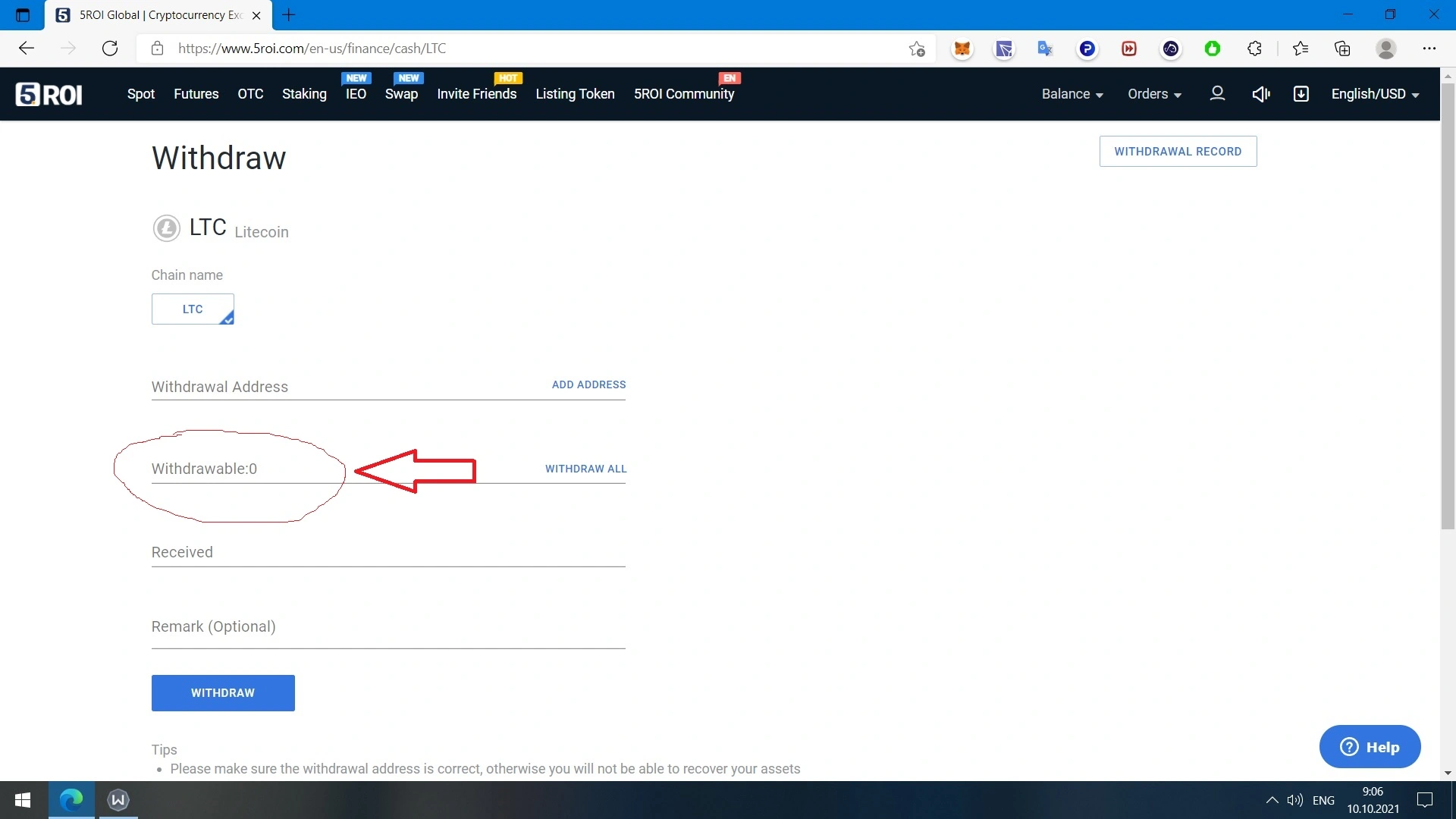Click the Add Address link
1456x819 pixels.
588,385
